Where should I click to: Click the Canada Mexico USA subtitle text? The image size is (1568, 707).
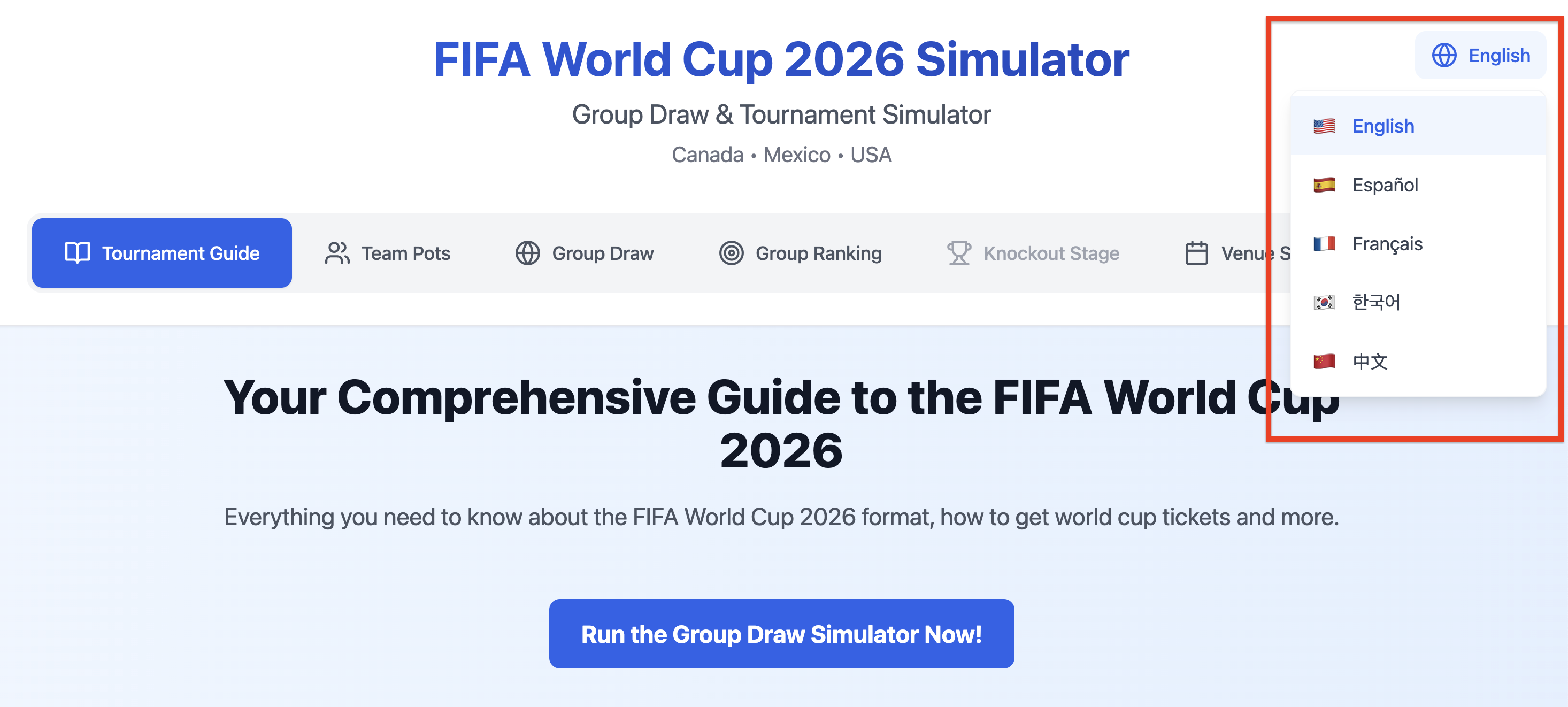point(781,155)
